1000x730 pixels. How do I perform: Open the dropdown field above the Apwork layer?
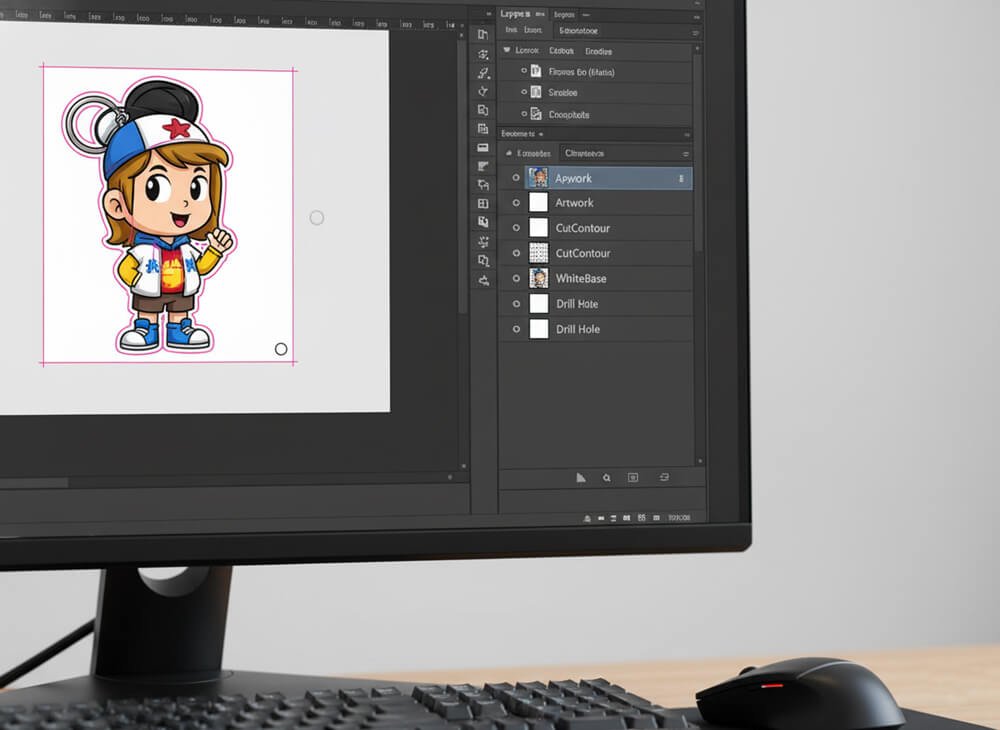[x=626, y=154]
